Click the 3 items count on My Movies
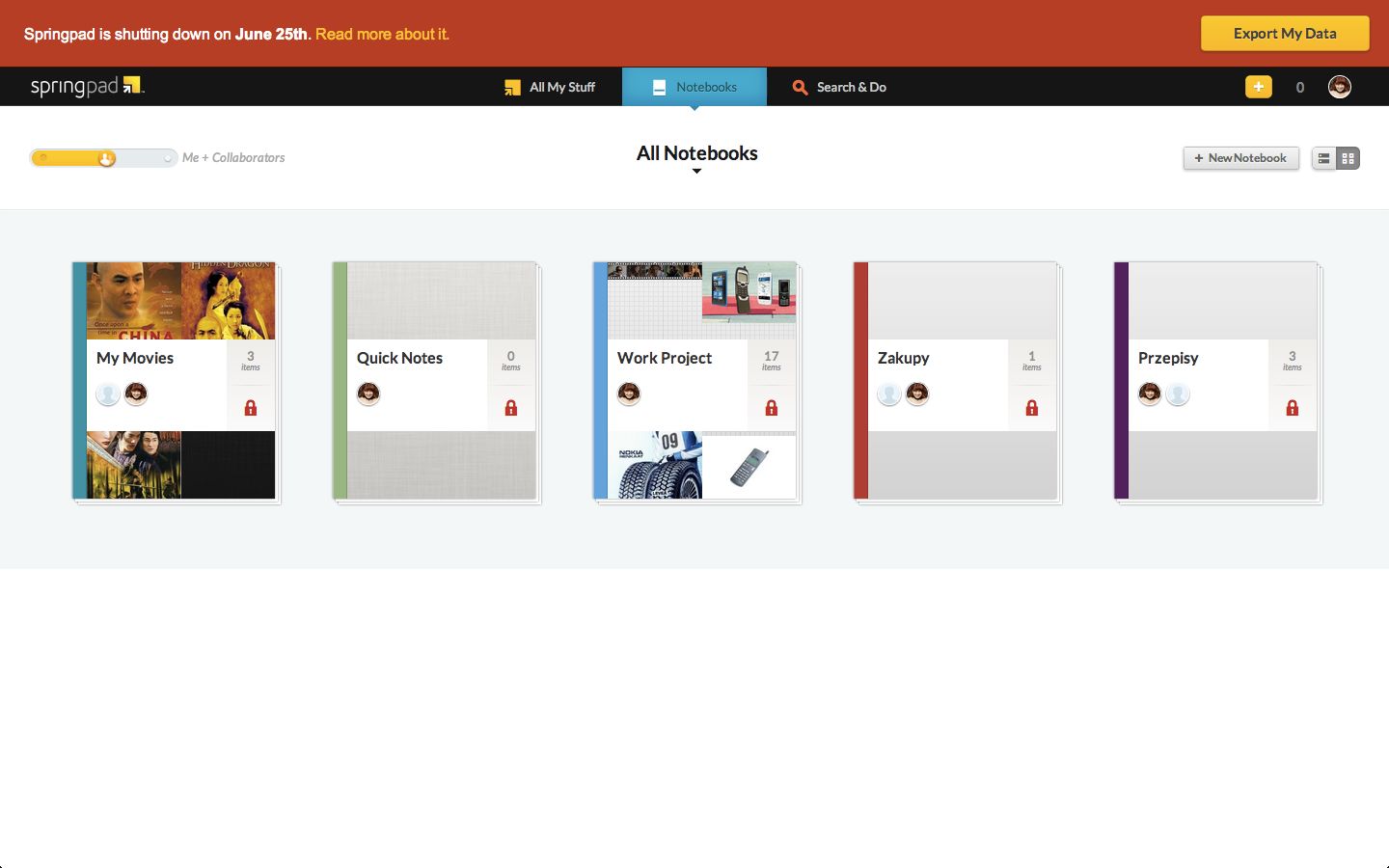The height and width of the screenshot is (868, 1389). tap(251, 361)
